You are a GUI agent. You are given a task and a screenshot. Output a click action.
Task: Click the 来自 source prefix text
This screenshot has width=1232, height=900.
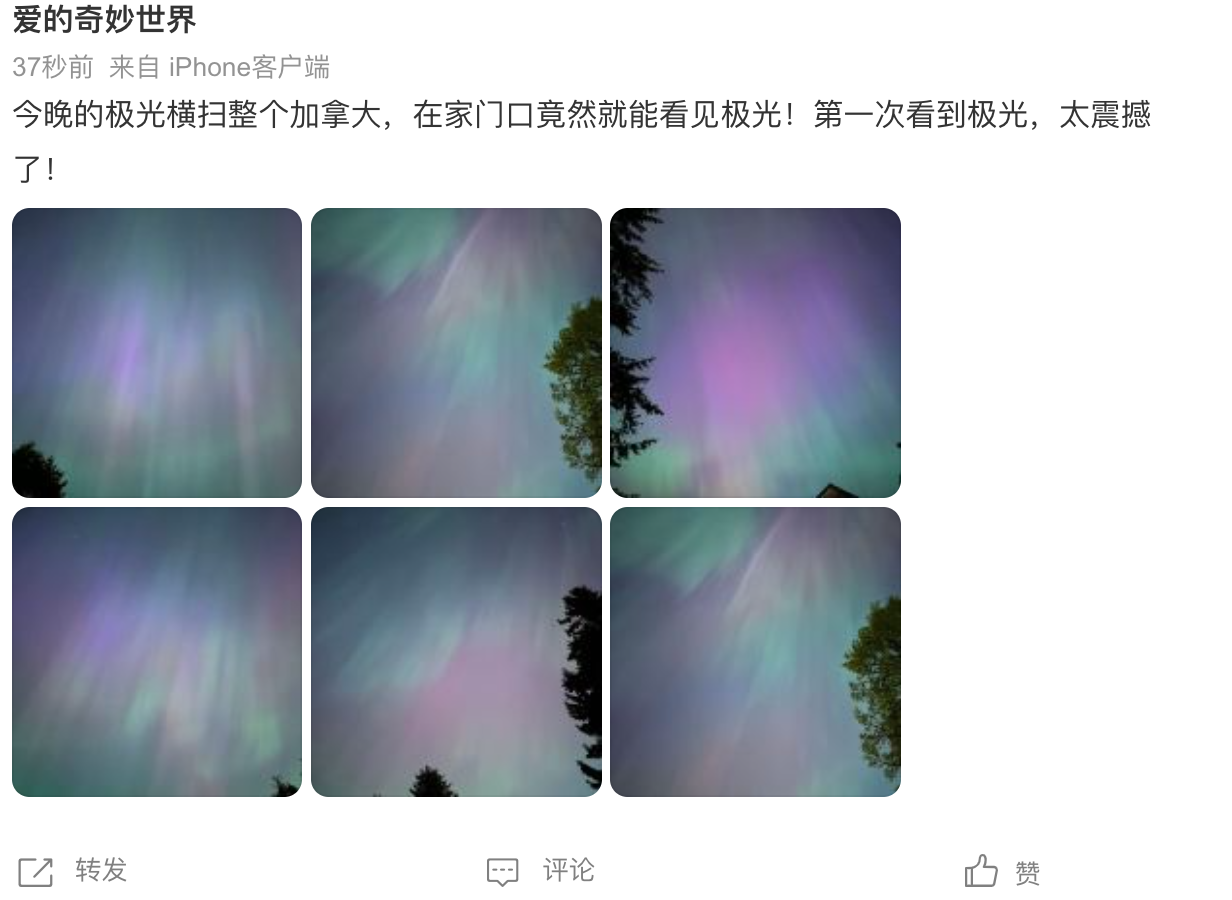click(x=135, y=67)
